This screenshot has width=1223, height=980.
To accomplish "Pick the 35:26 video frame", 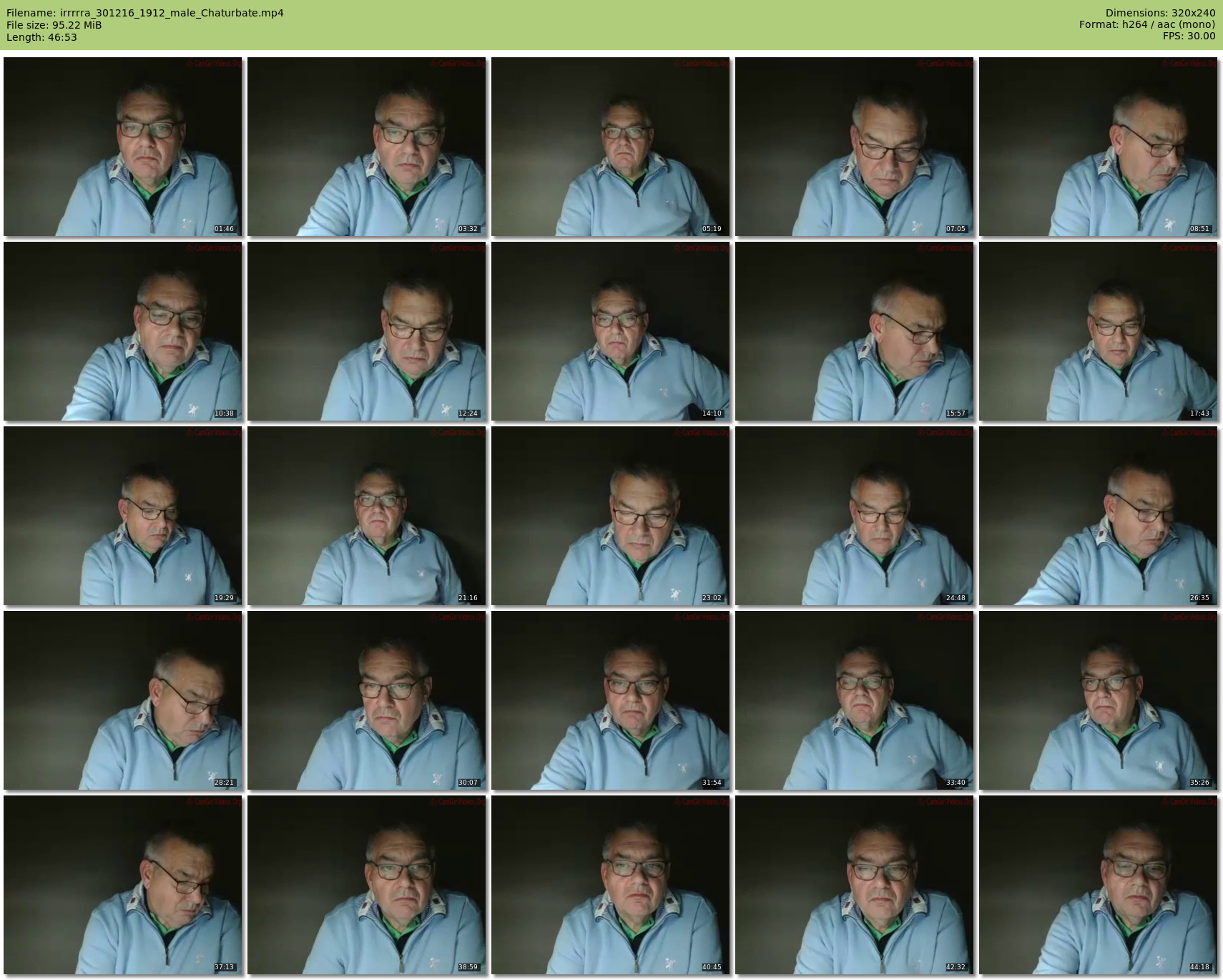I will point(1099,700).
